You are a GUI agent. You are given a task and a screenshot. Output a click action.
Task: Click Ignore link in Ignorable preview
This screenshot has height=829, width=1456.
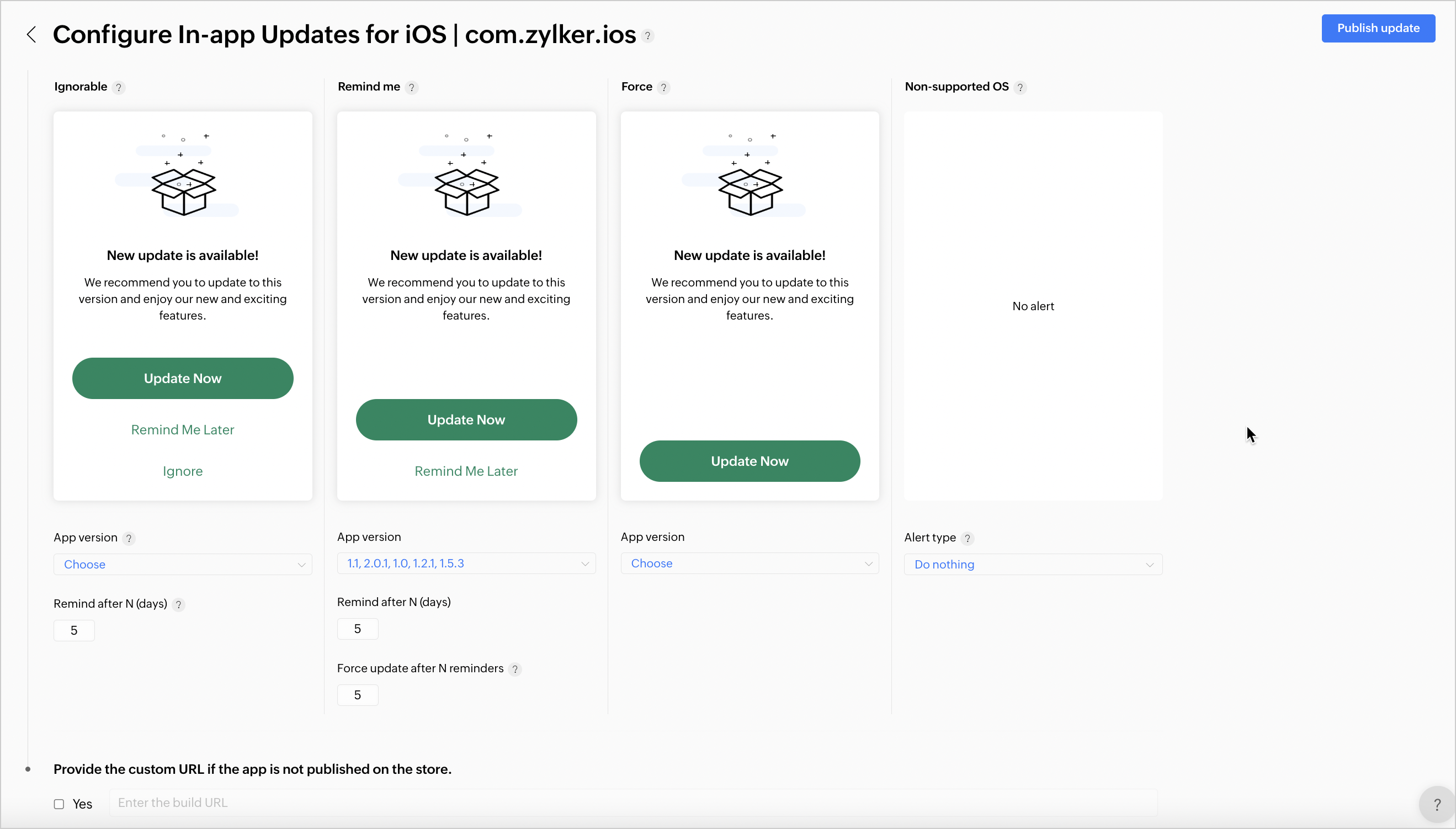click(x=183, y=471)
